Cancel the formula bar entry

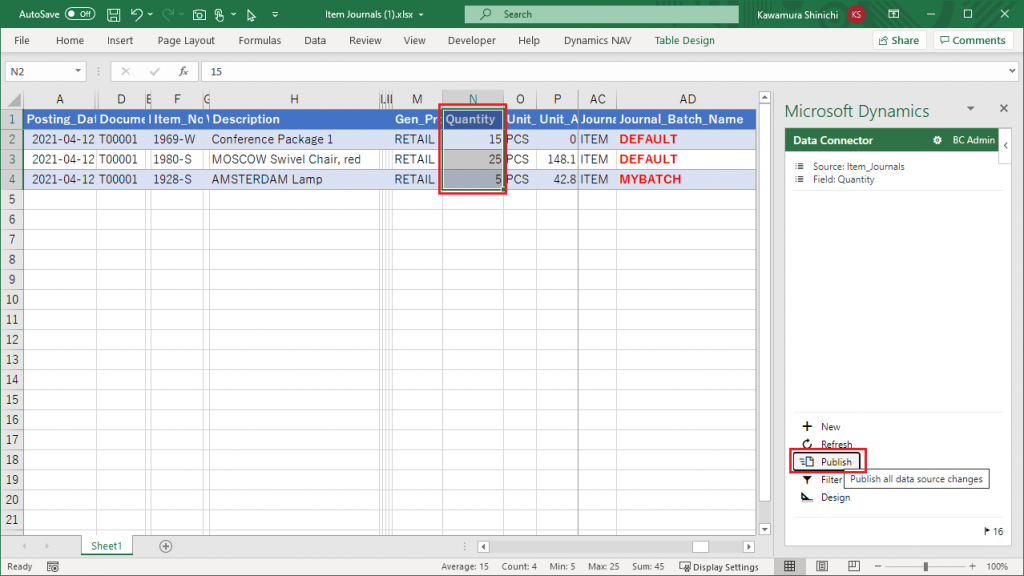(125, 71)
